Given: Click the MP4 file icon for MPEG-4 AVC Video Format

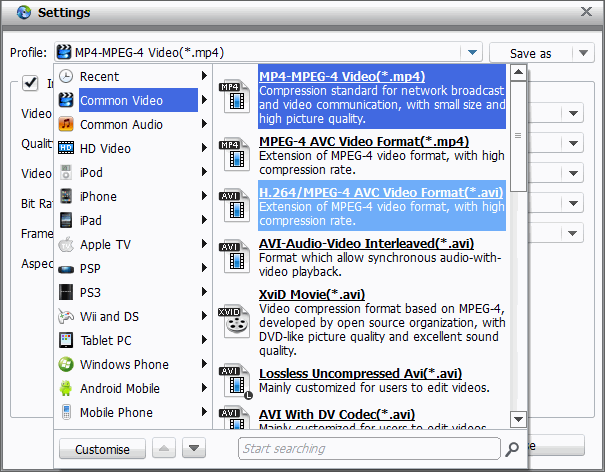Looking at the screenshot, I should pyautogui.click(x=234, y=154).
